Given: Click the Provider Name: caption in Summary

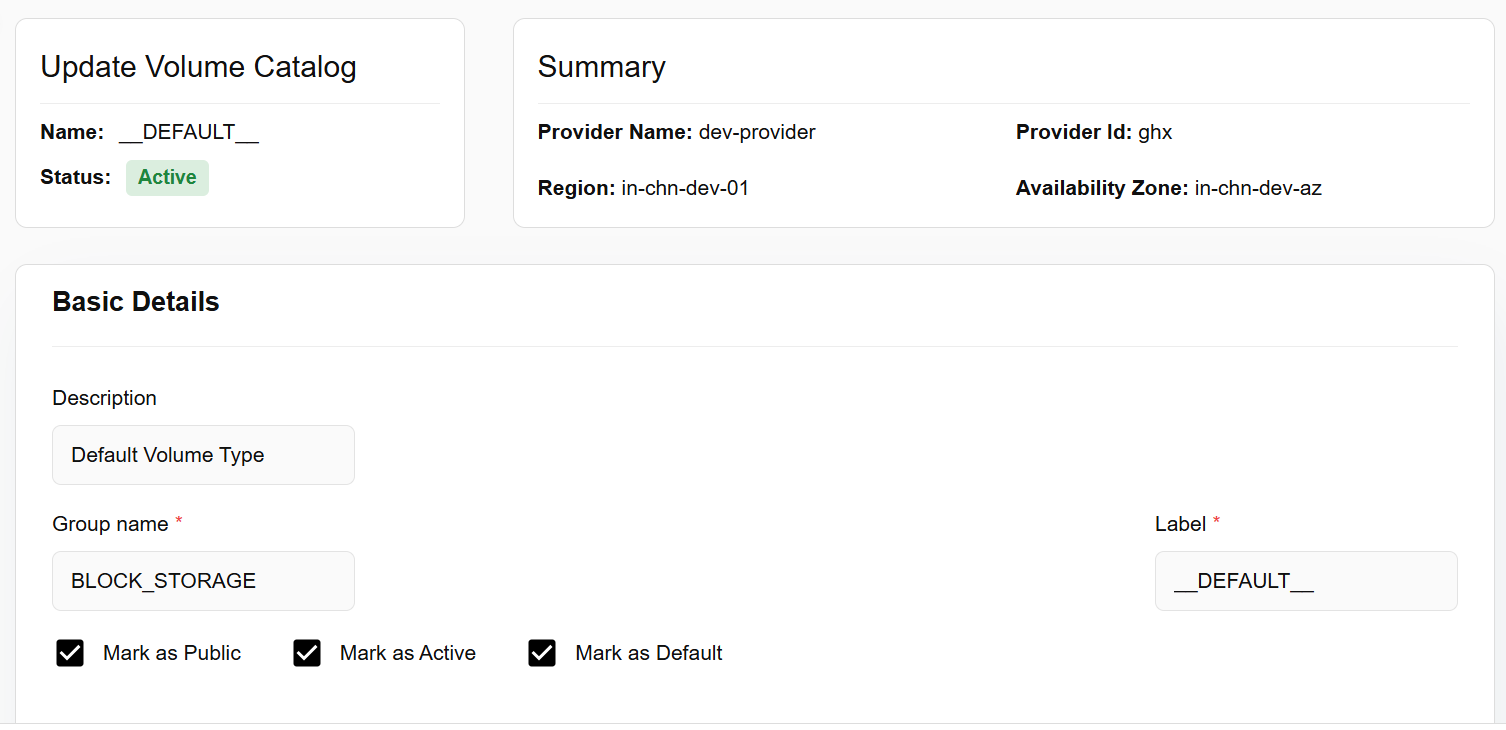Looking at the screenshot, I should (615, 132).
